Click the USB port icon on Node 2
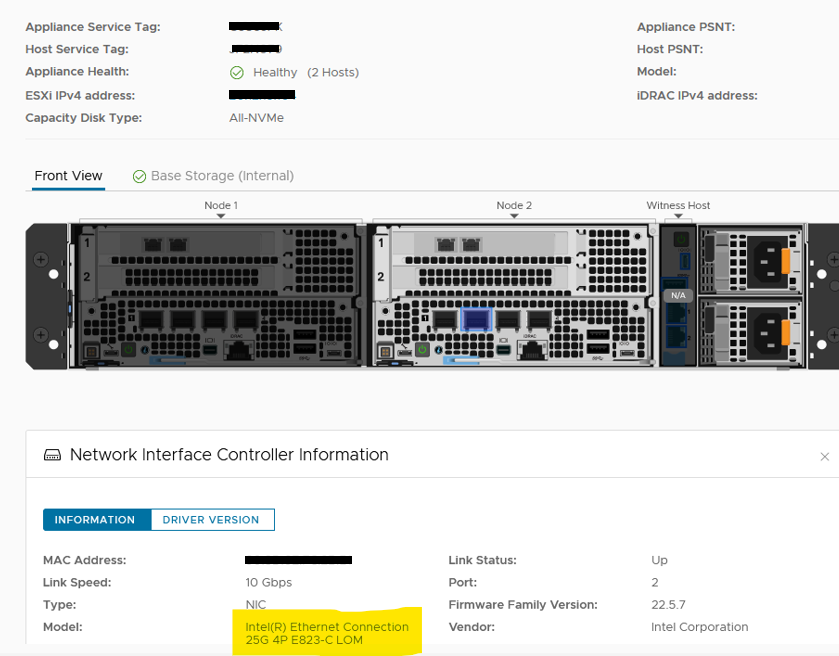Screen dimensions: 839x656 point(598,333)
